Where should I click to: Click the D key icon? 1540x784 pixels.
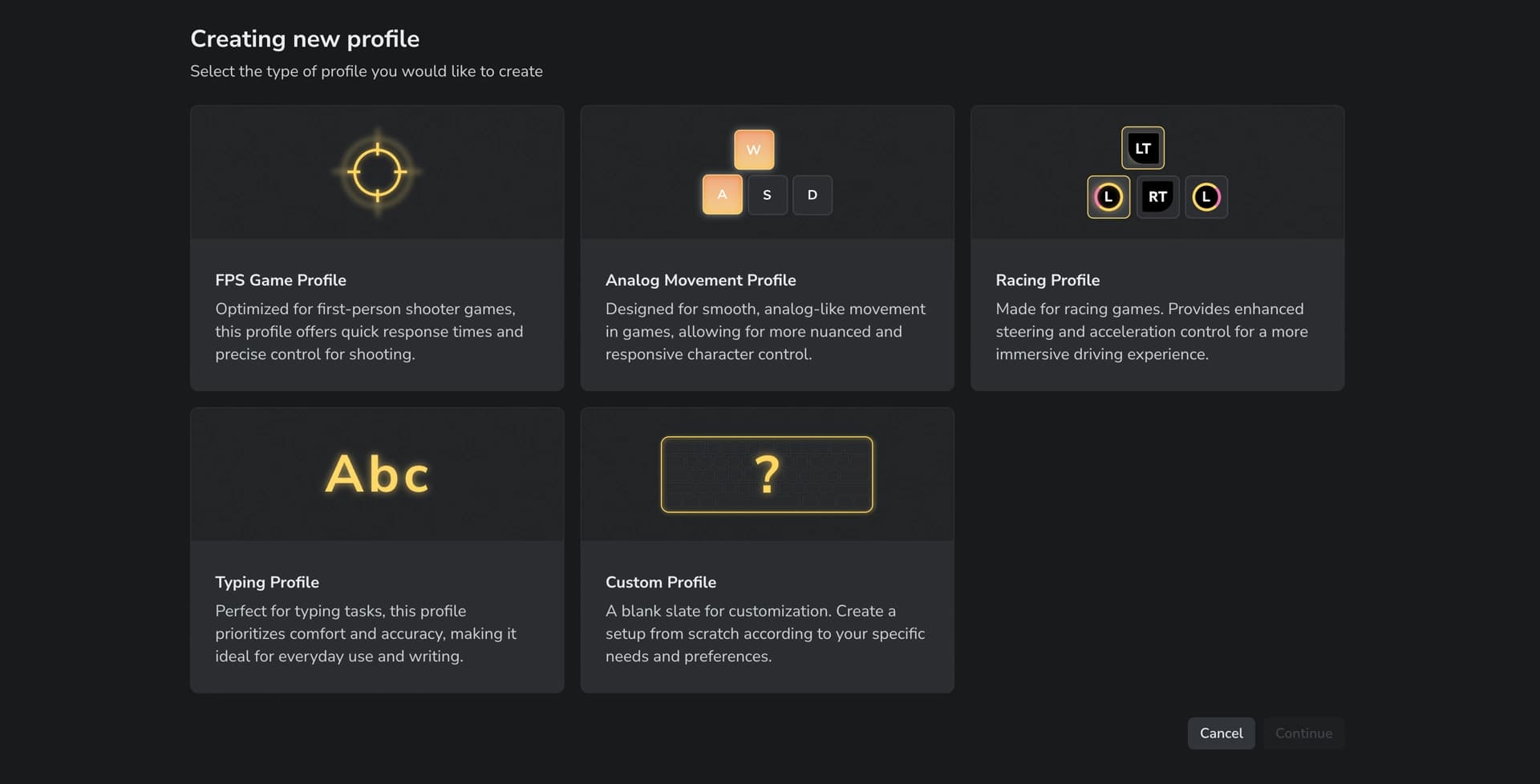[813, 195]
